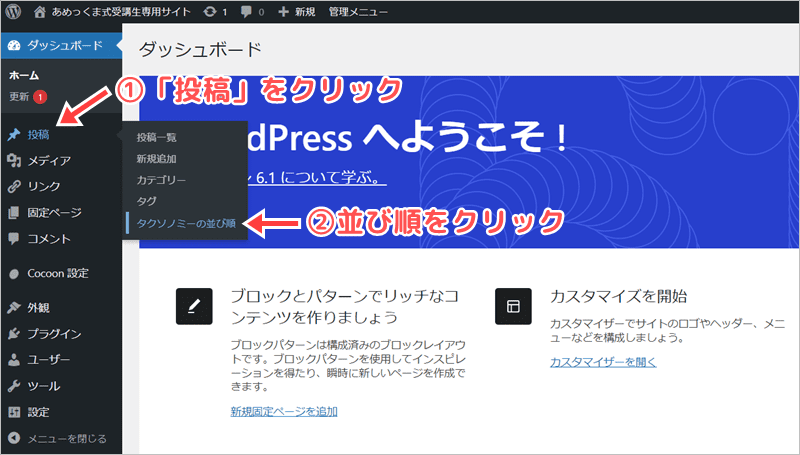Expand the 設定 sidebar menu
Image resolution: width=800 pixels, height=455 pixels.
[39, 412]
